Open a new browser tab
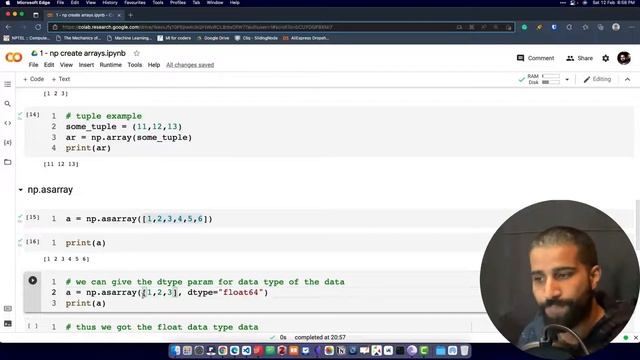Screen dimensions: 640x360 131,15
